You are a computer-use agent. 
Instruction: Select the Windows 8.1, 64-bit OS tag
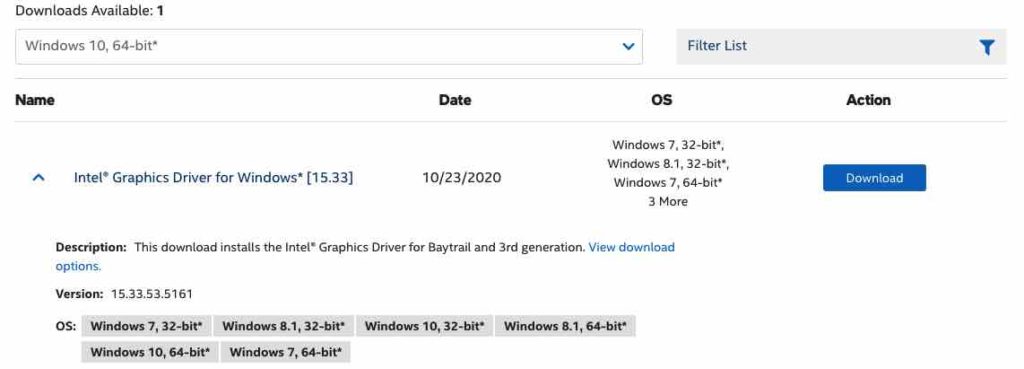tap(565, 326)
